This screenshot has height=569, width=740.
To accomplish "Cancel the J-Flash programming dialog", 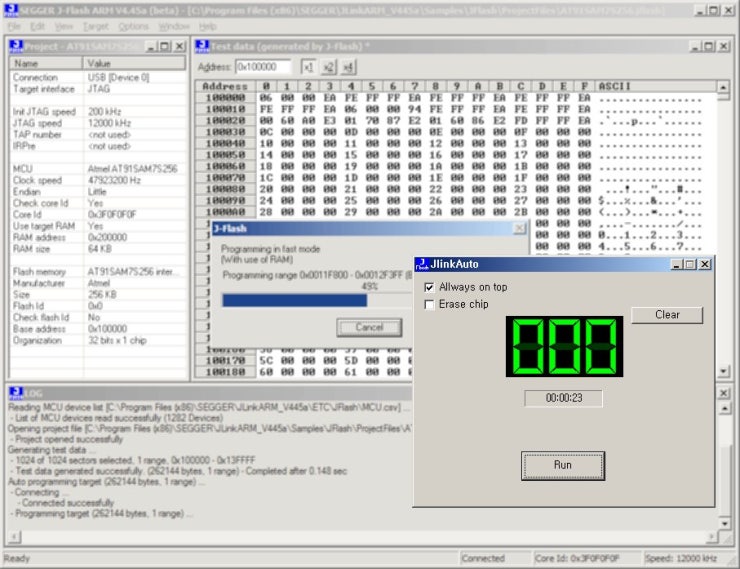I will [x=369, y=327].
